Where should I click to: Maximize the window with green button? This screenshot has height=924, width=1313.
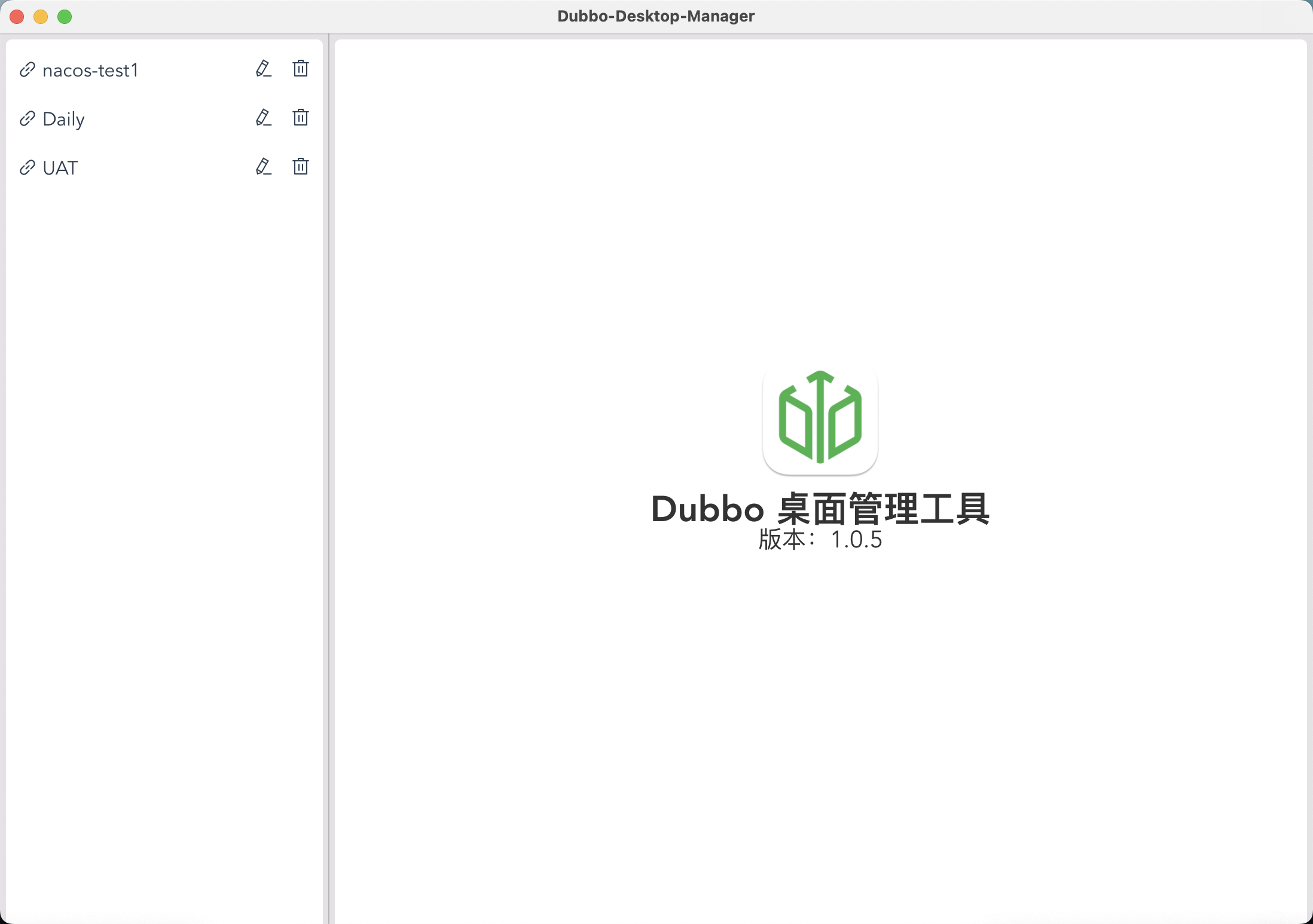point(65,17)
